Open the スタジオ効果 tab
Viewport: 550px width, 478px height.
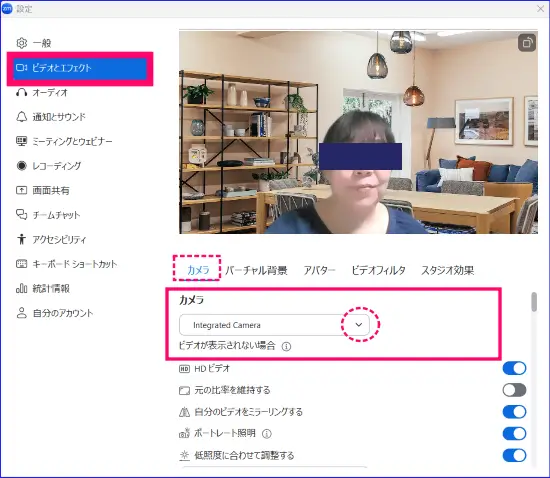[447, 270]
